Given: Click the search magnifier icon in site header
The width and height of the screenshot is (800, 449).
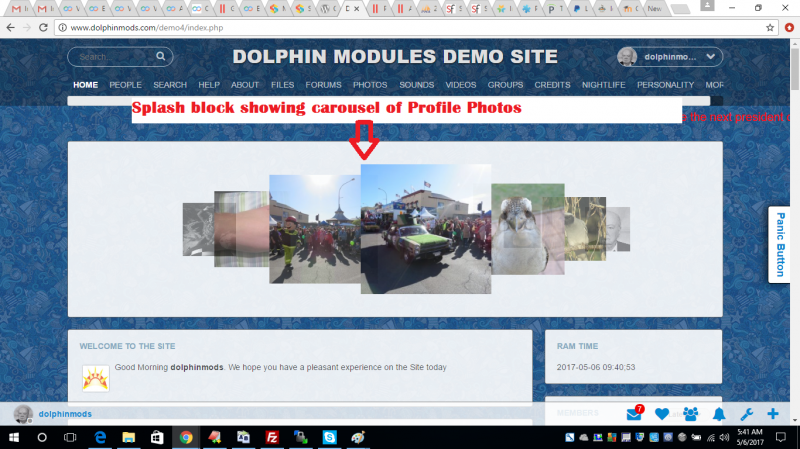Looking at the screenshot, I should coord(161,56).
